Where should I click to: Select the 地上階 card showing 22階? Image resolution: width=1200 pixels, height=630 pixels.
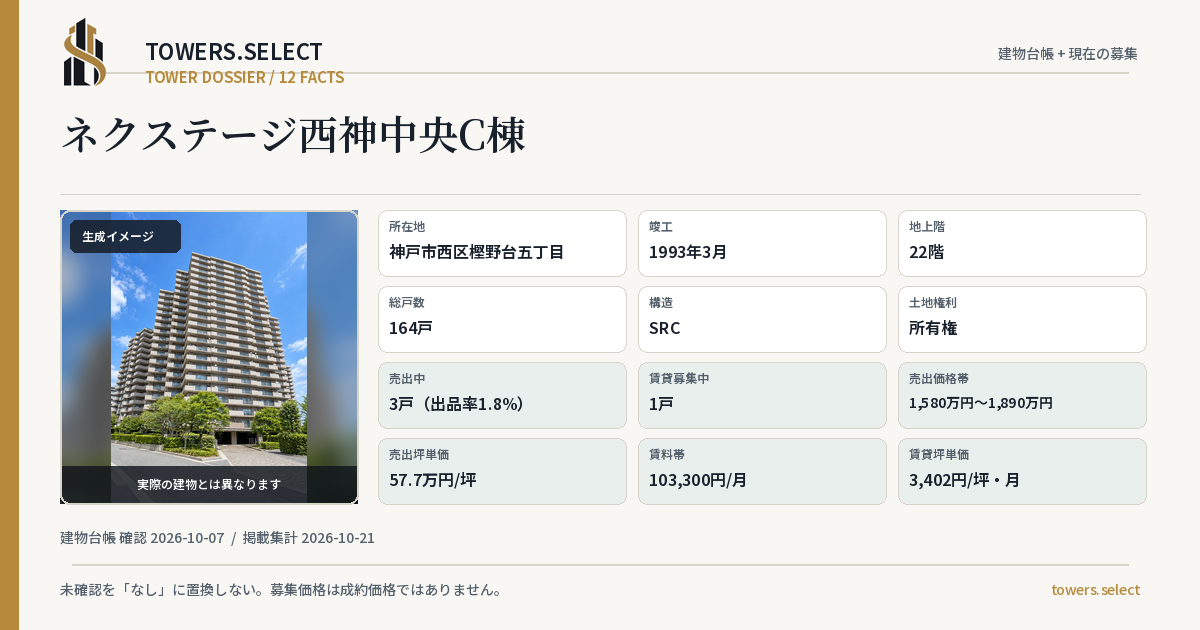[1022, 243]
